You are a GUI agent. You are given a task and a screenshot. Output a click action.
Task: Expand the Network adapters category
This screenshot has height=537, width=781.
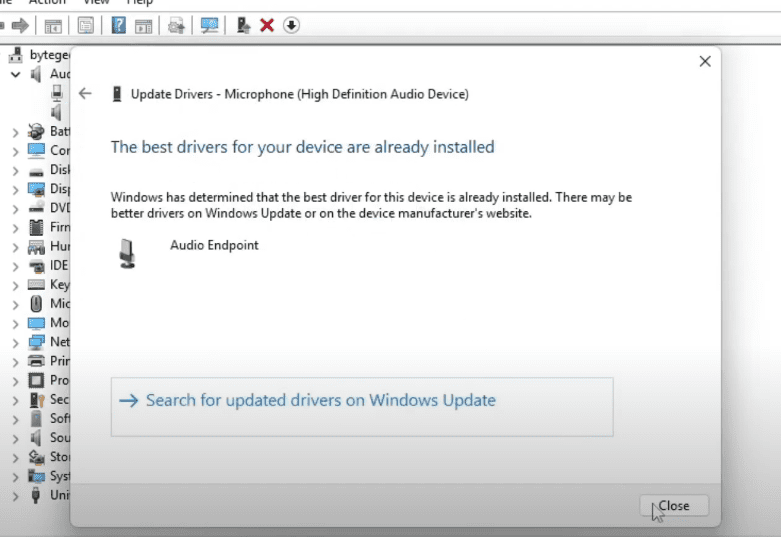(x=15, y=342)
